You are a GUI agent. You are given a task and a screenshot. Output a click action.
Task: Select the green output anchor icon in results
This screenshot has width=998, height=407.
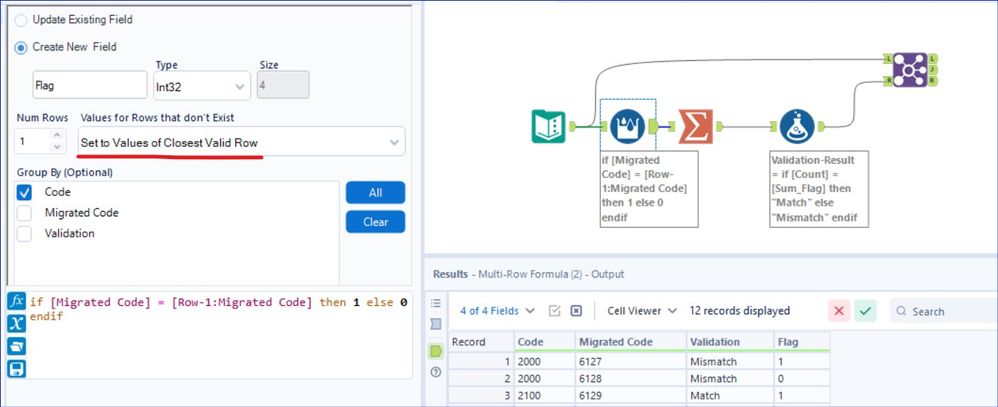[436, 350]
